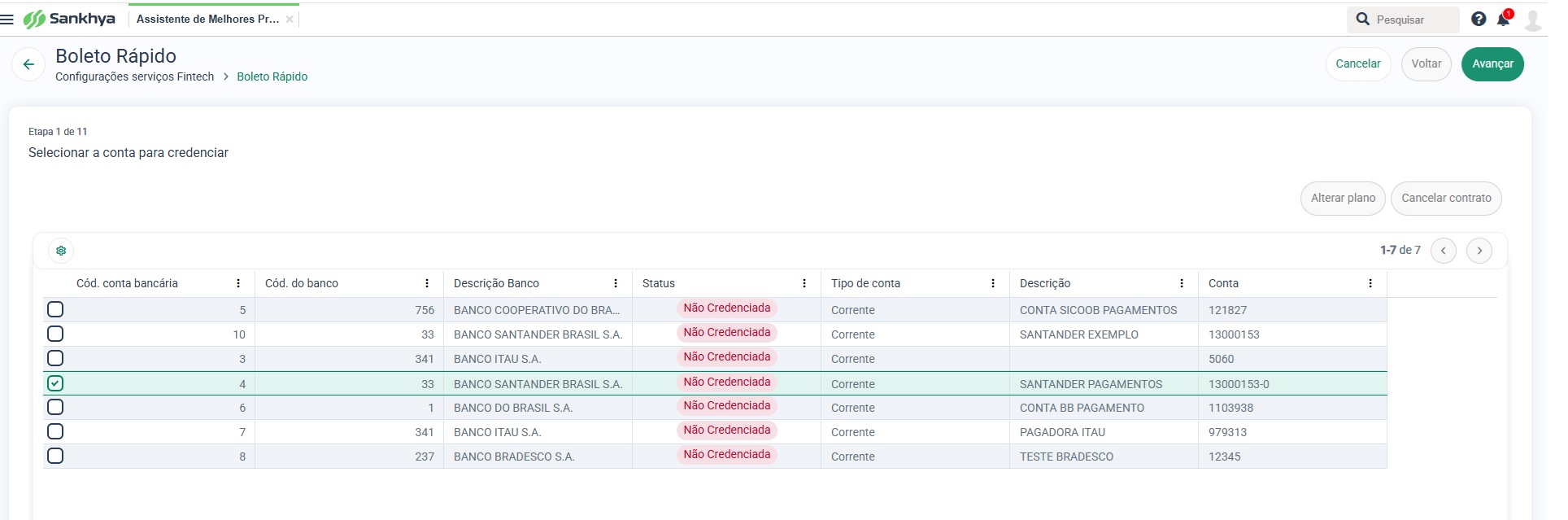This screenshot has width=1568, height=520.
Task: Open the notifications bell
Action: (1504, 19)
